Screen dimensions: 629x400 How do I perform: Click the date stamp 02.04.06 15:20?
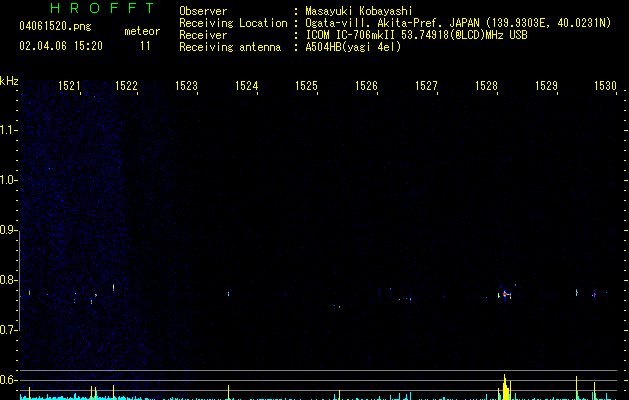tap(61, 46)
